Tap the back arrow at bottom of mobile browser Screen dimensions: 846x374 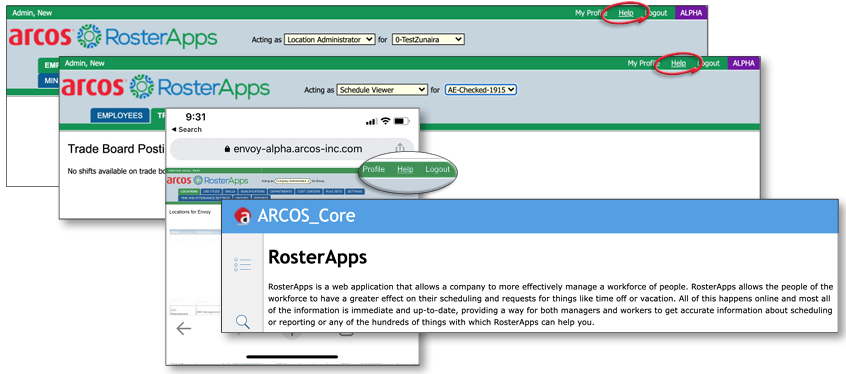183,329
